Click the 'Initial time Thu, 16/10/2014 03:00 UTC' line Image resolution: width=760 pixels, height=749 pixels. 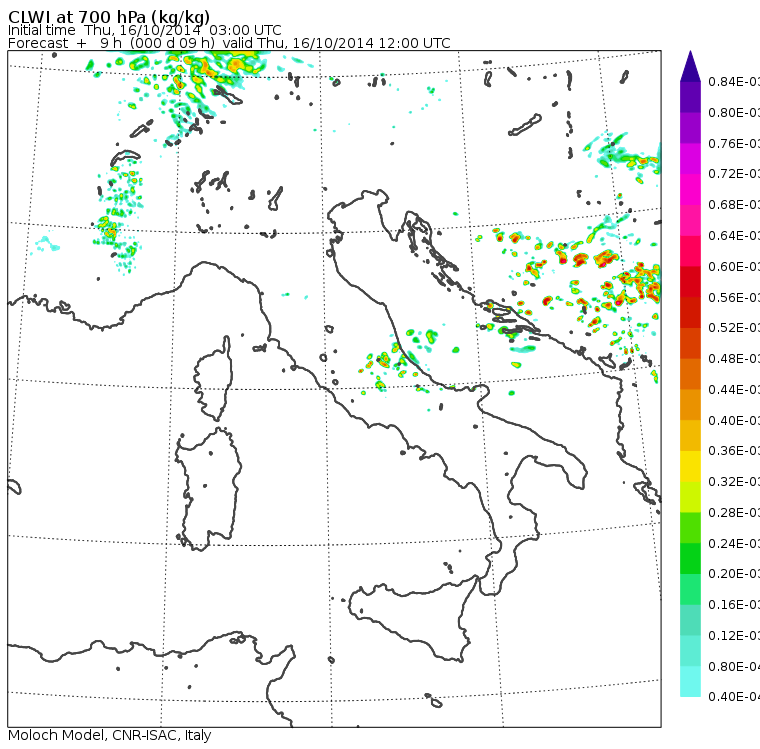pyautogui.click(x=144, y=30)
